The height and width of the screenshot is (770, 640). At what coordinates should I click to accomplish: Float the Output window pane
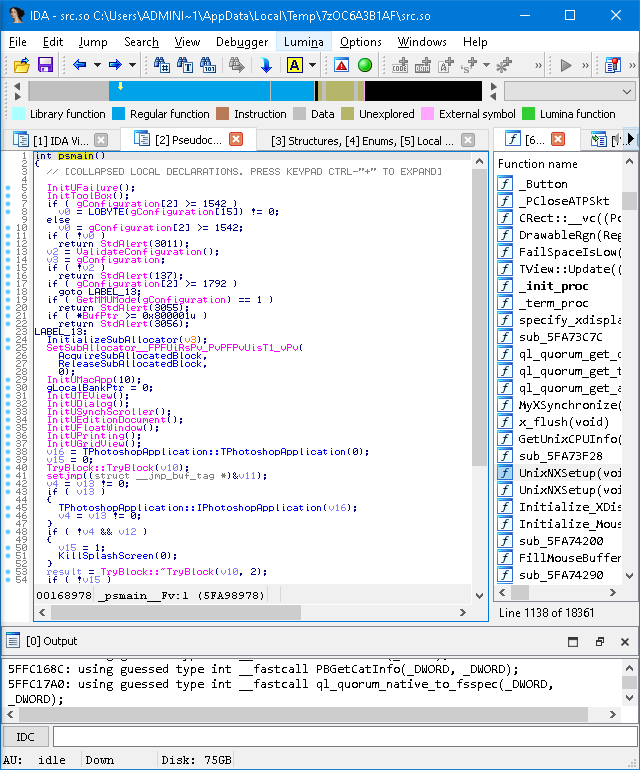(x=599, y=642)
